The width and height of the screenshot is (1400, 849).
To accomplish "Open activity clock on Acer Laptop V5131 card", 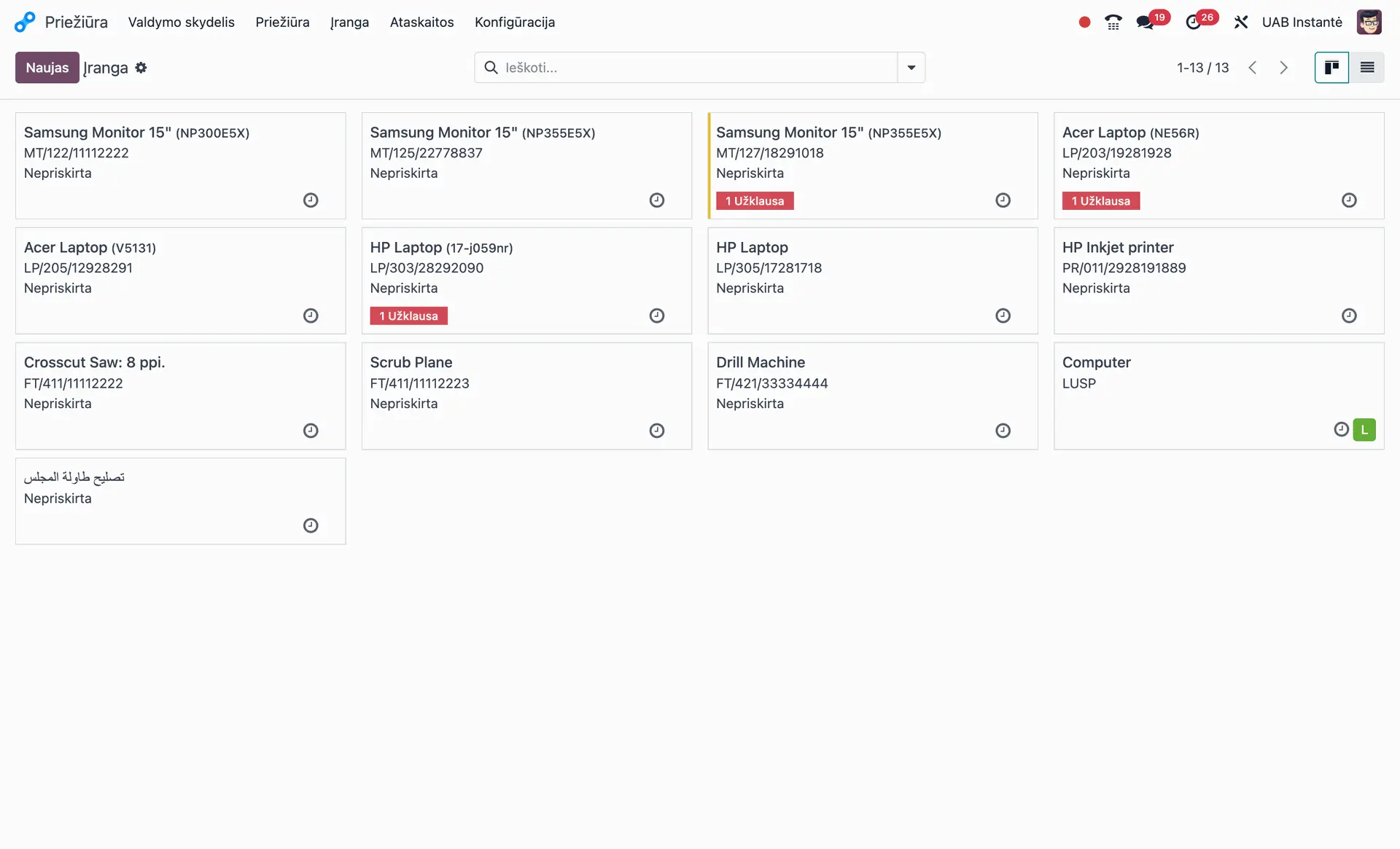I will 311,316.
